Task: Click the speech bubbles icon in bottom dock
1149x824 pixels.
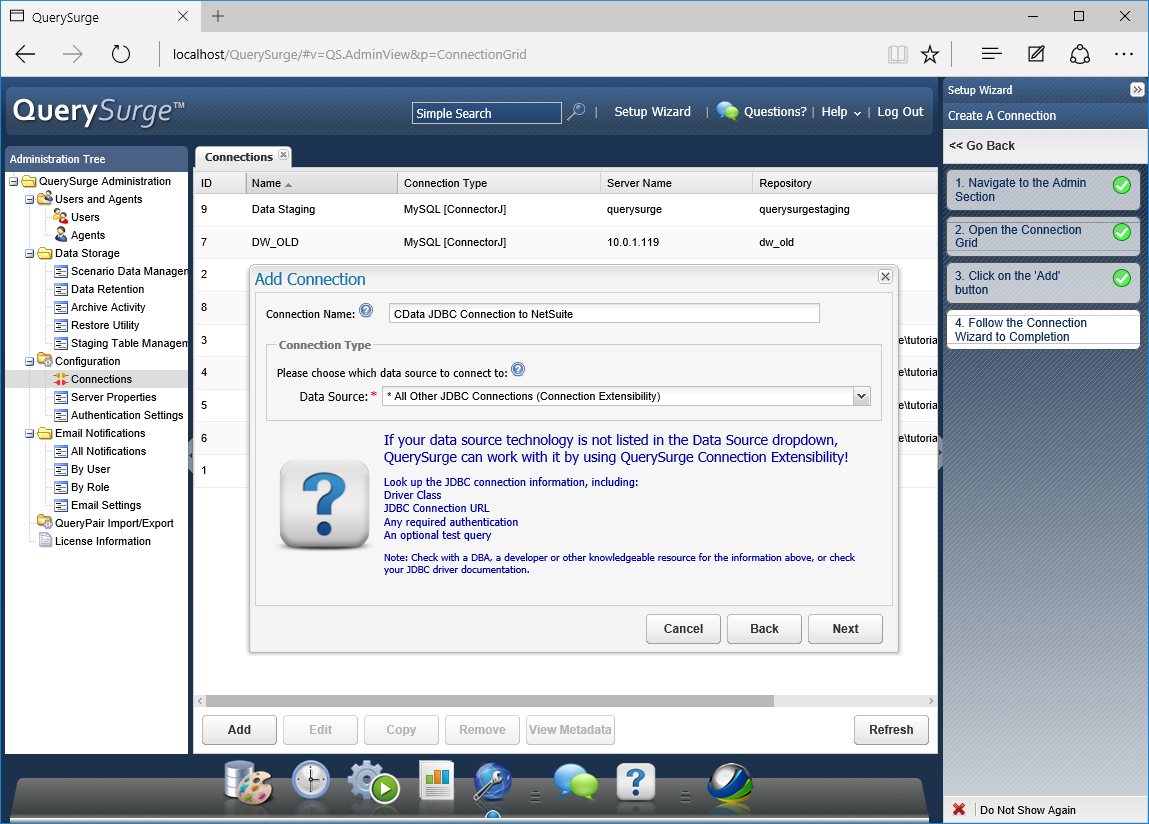Action: coord(575,782)
